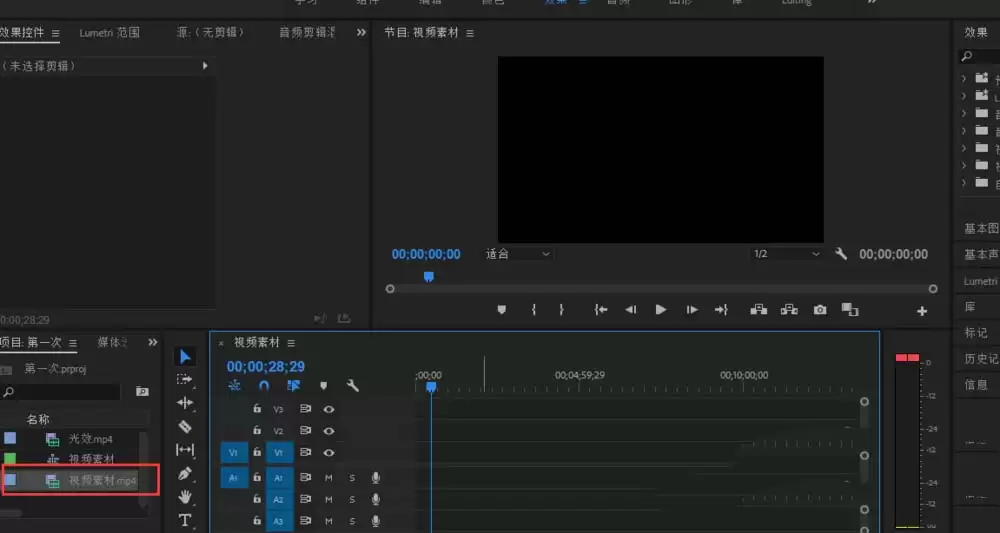The height and width of the screenshot is (533, 1000).
Task: Select the Razor tool
Action: (x=185, y=426)
